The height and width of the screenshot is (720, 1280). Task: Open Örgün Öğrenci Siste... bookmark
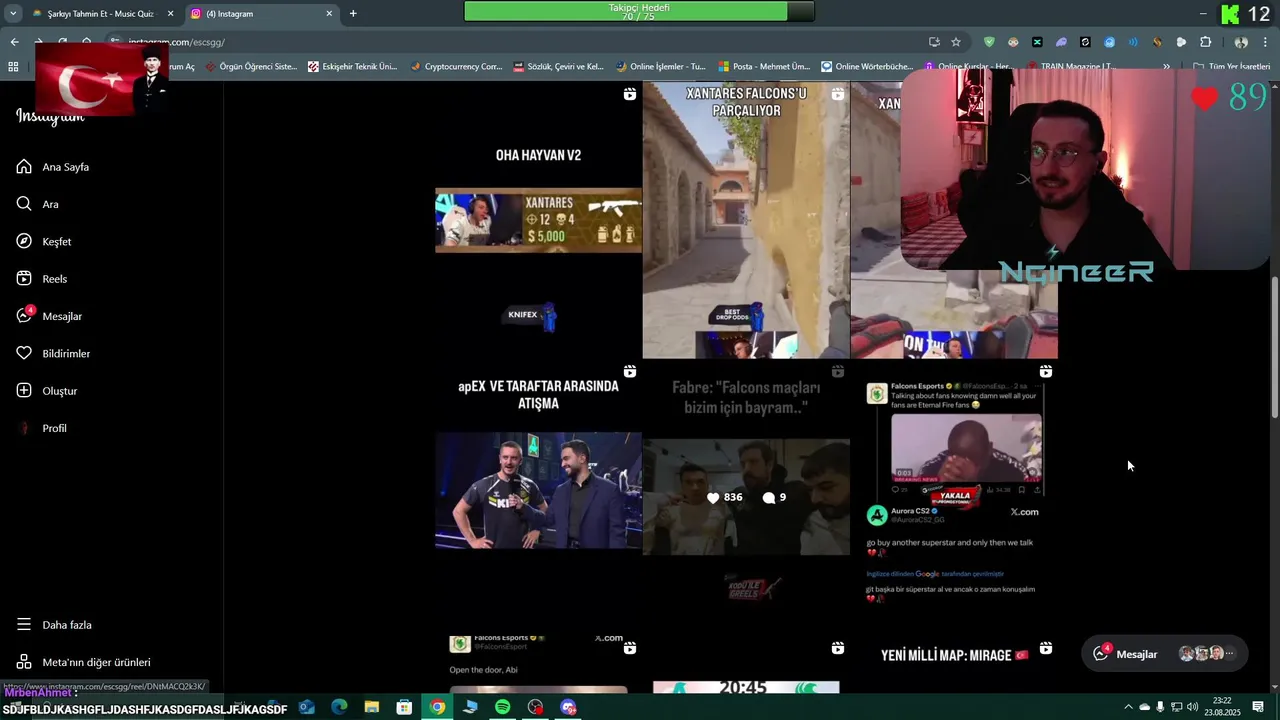coord(251,67)
